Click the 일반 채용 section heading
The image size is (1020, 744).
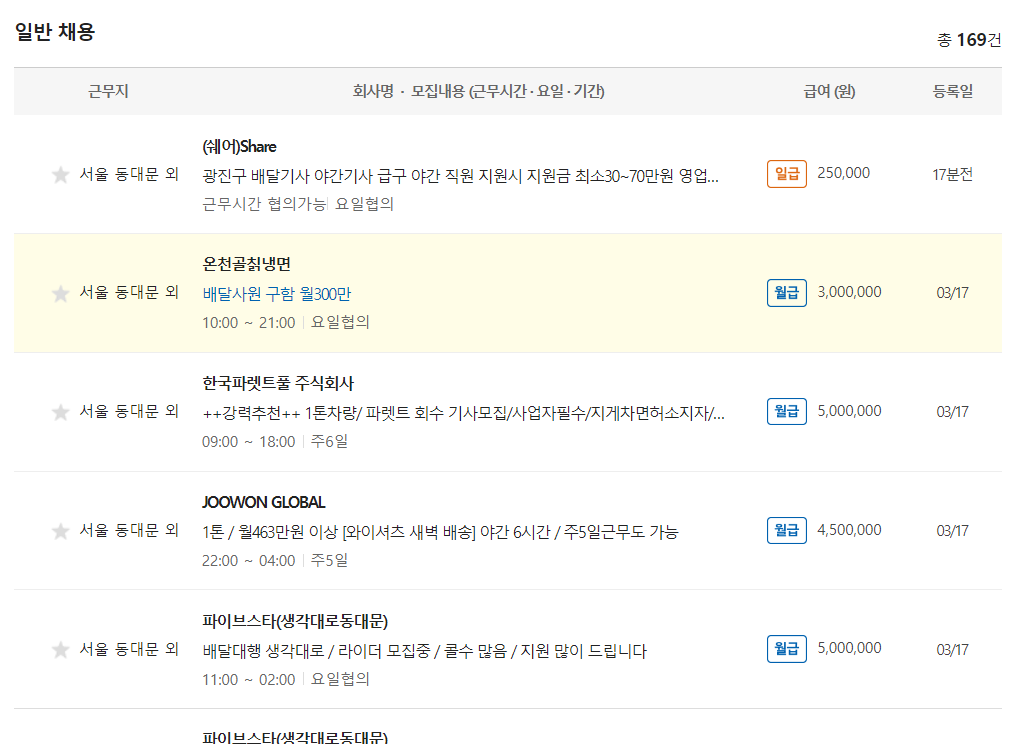[x=55, y=32]
